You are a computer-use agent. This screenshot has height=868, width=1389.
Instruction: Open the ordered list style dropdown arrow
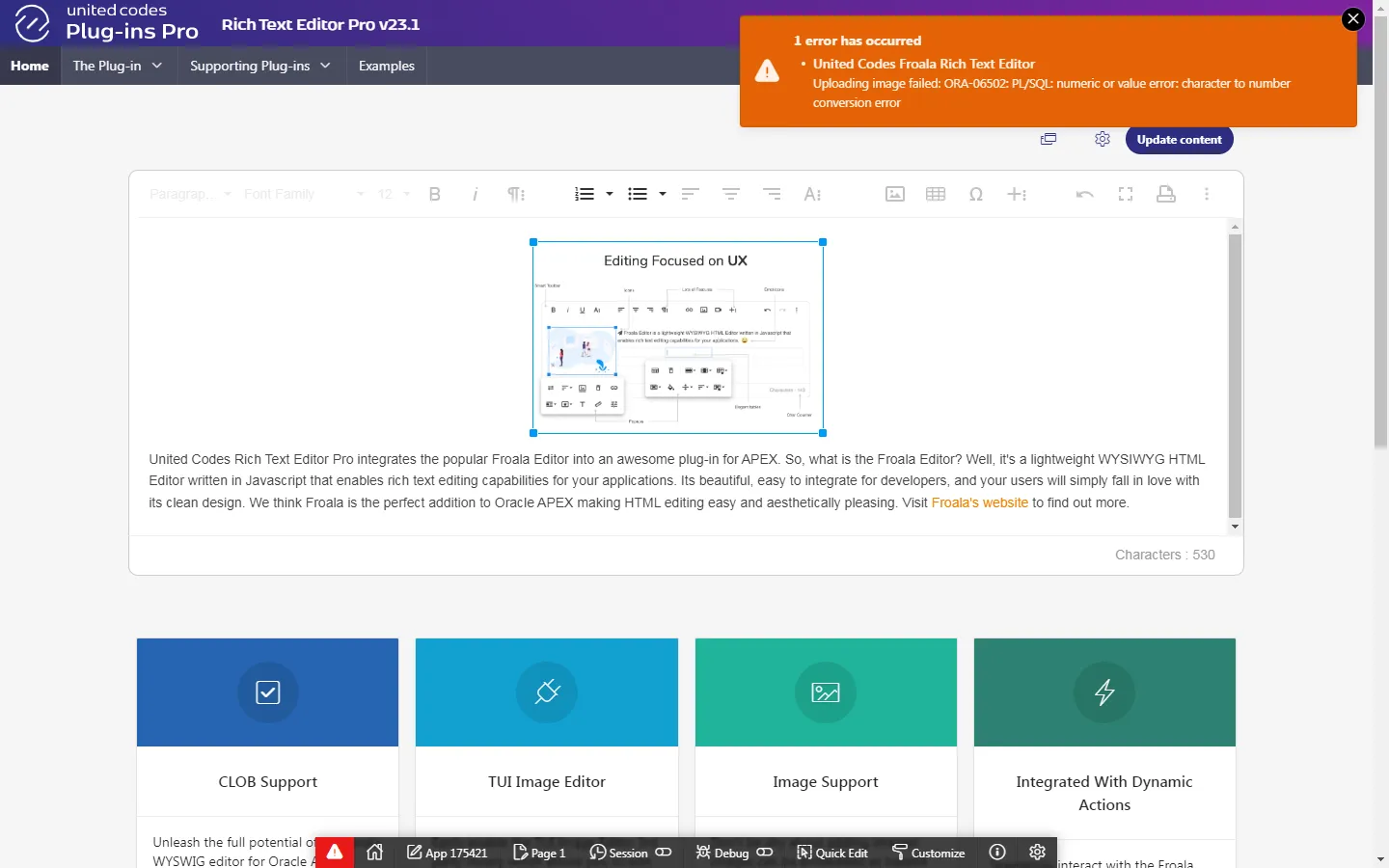point(610,194)
